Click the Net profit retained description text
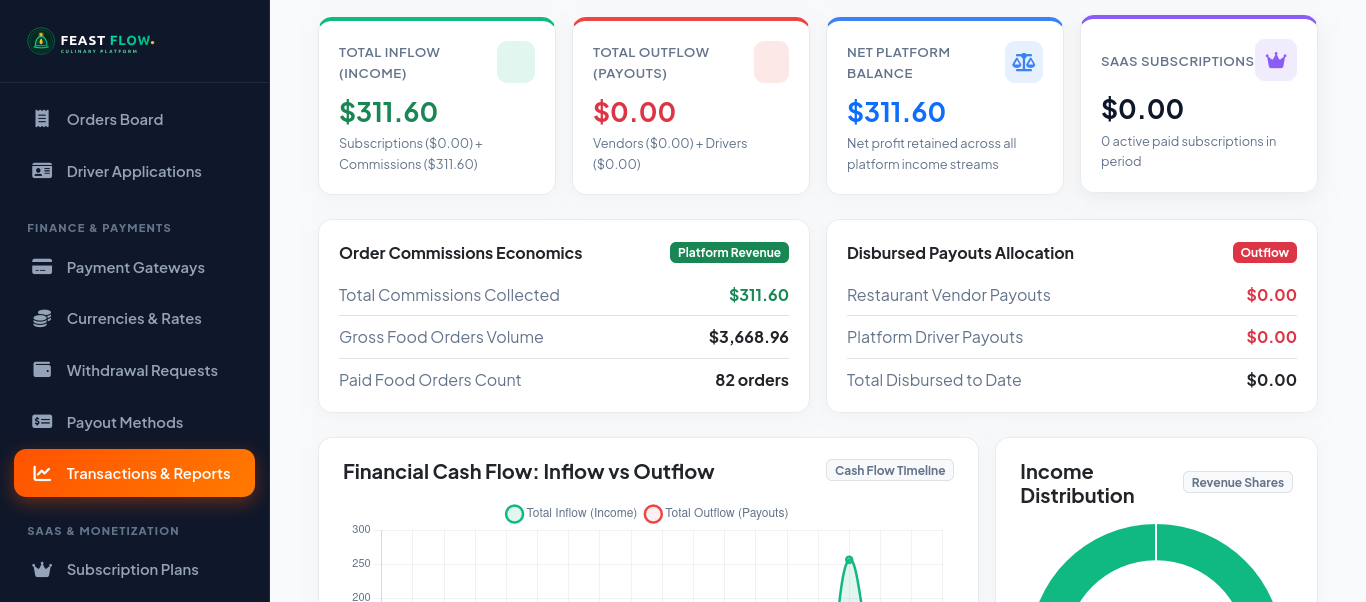This screenshot has width=1366, height=602. [931, 154]
